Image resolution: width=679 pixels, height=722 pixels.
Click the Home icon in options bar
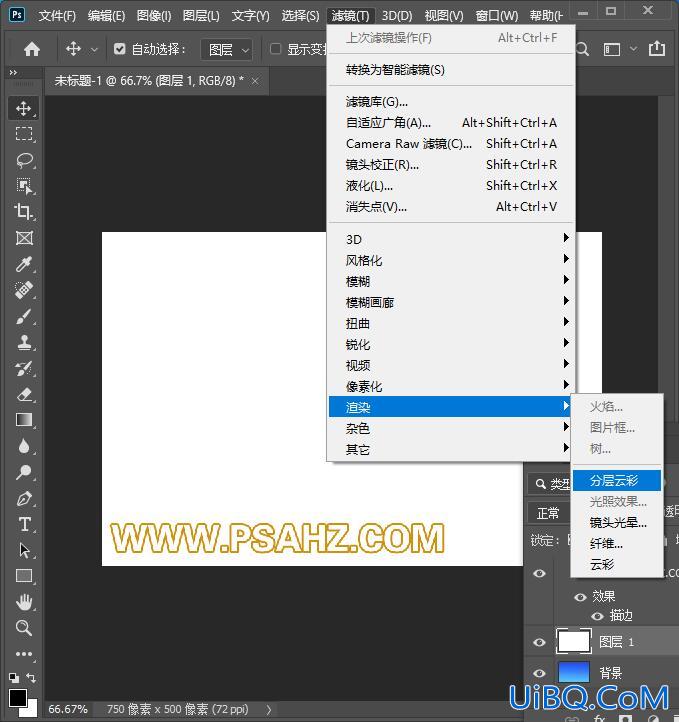(32, 49)
